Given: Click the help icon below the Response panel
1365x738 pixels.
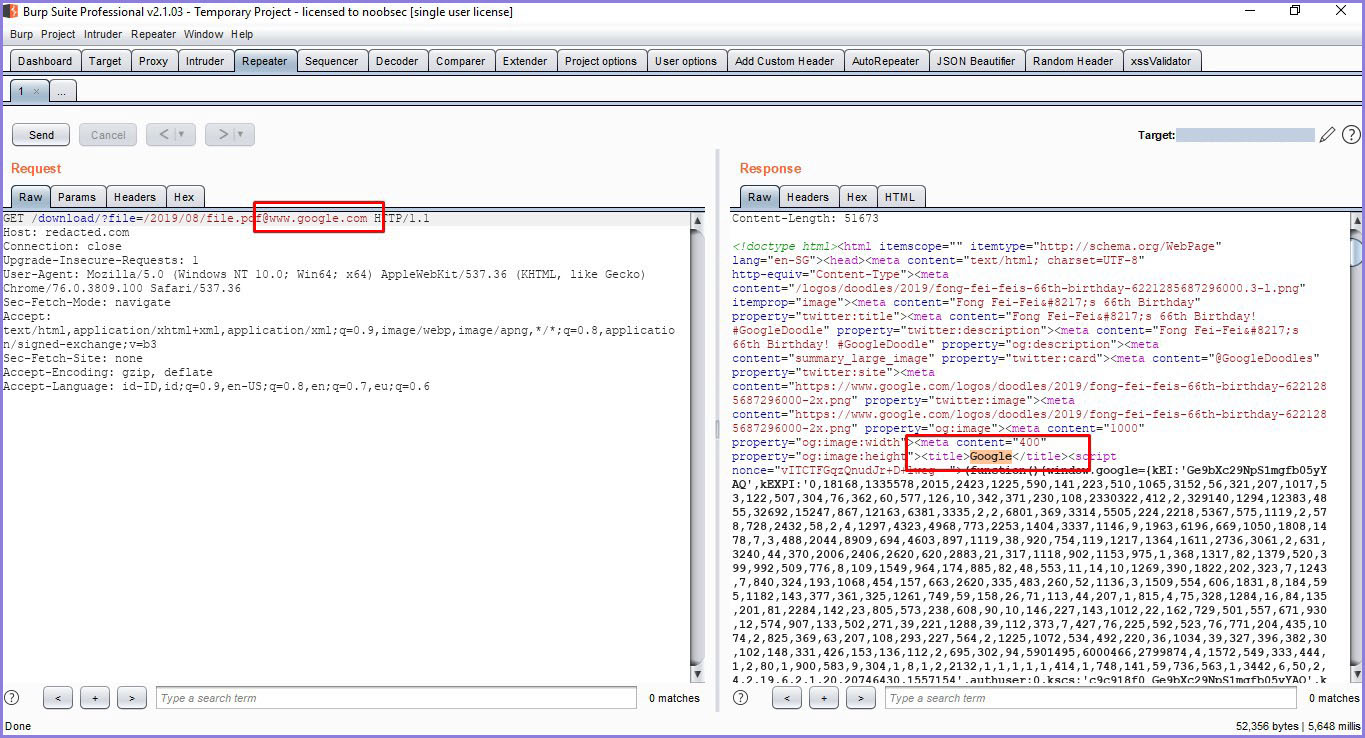Looking at the screenshot, I should tap(739, 697).
